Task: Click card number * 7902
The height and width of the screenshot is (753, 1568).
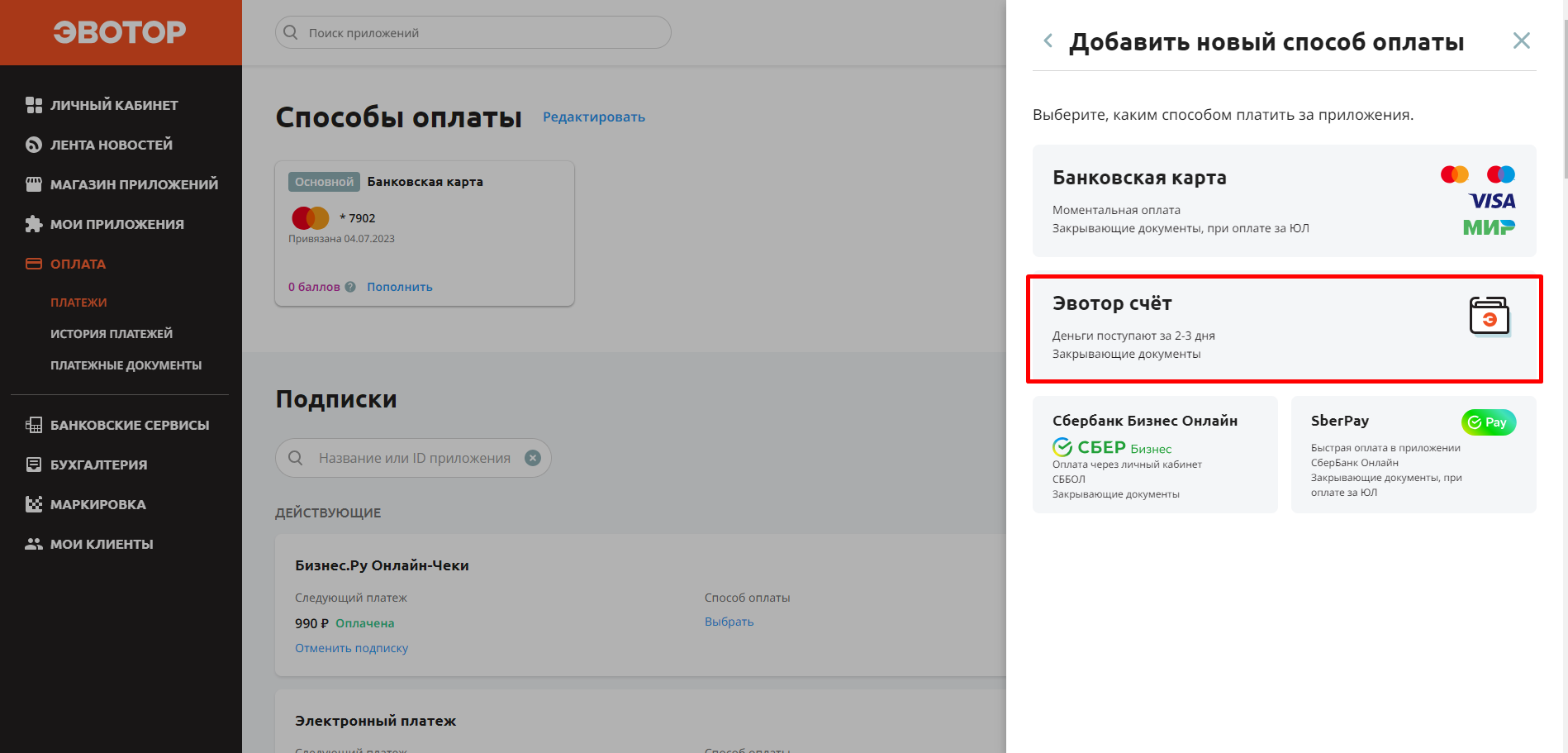Action: (x=358, y=218)
